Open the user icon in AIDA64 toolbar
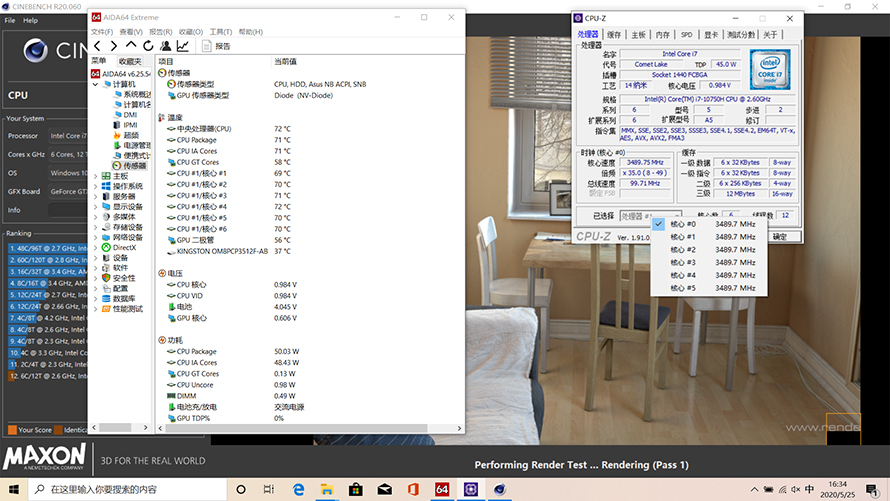 pyautogui.click(x=165, y=46)
